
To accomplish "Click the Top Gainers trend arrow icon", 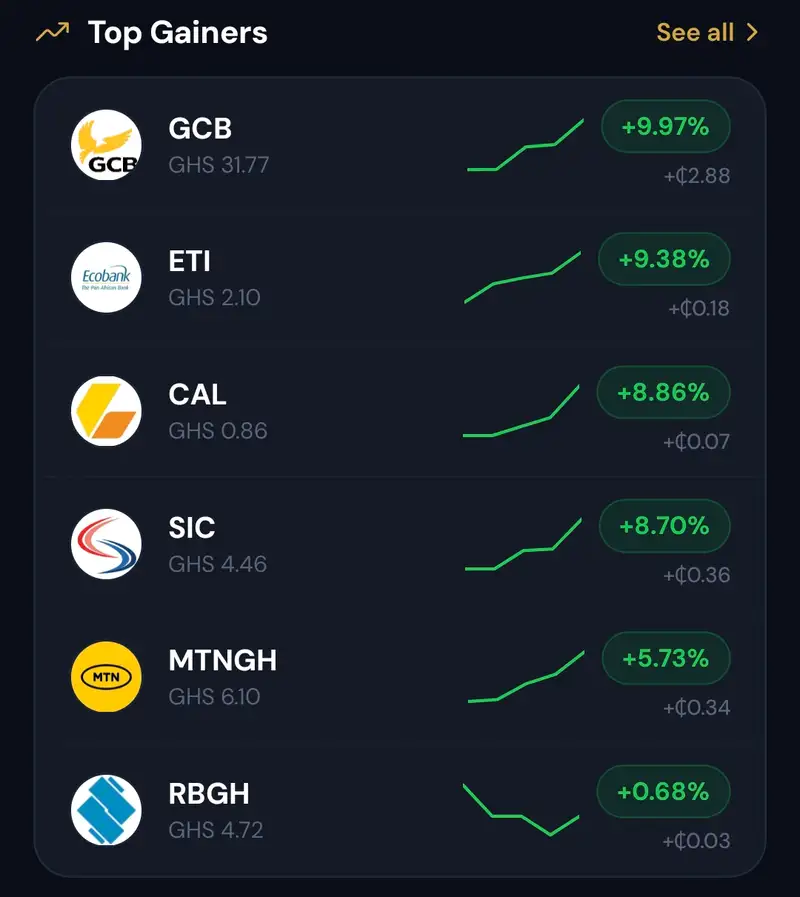I will tap(53, 32).
